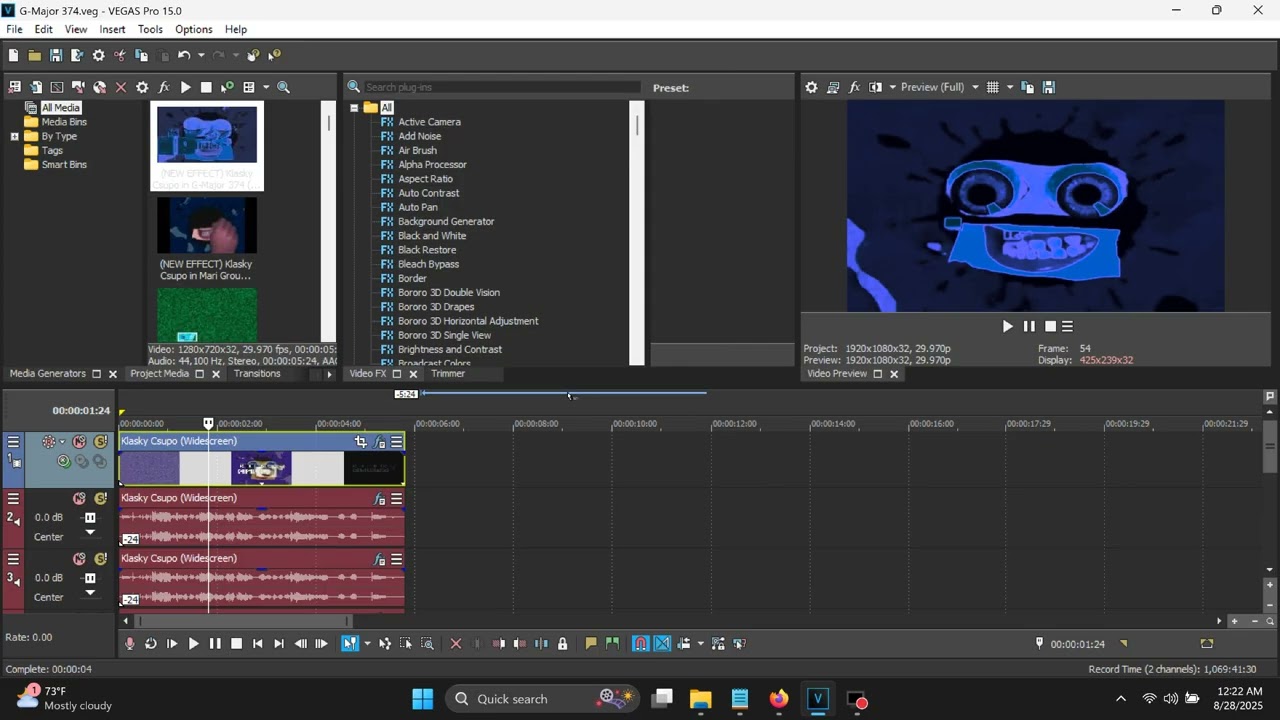This screenshot has height=720, width=1280.
Task: Mute audio track 2
Action: 79,498
